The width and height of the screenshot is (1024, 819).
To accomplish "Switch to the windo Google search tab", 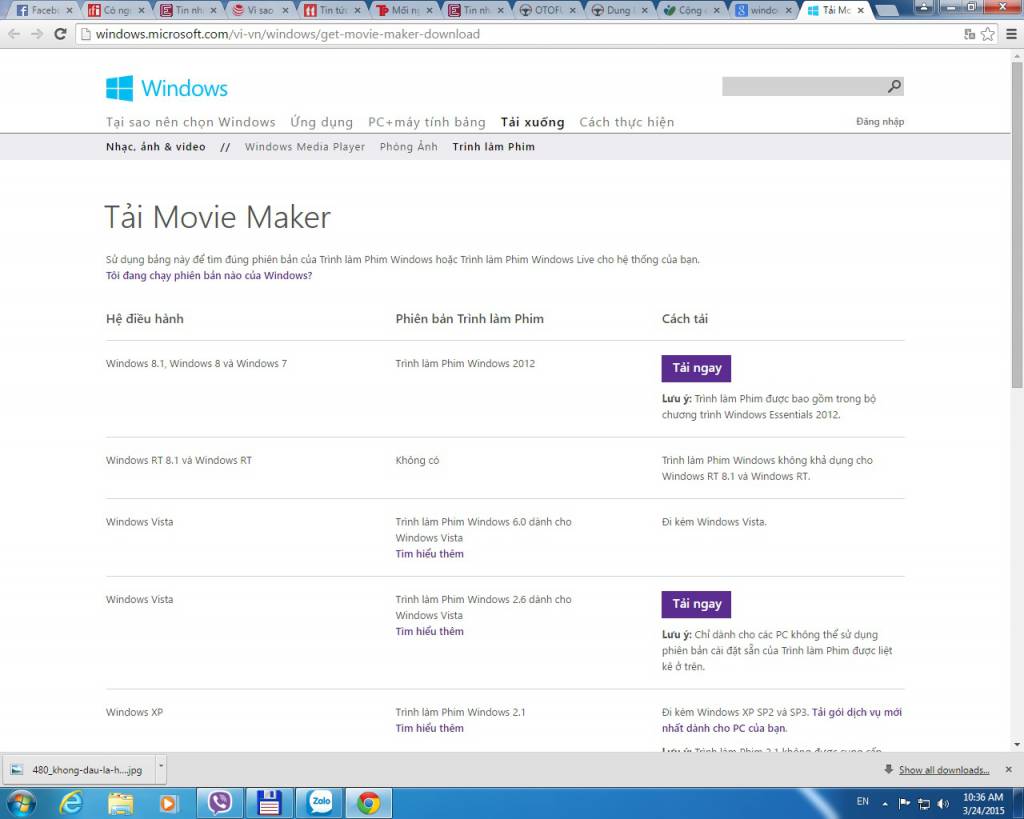I will (763, 10).
